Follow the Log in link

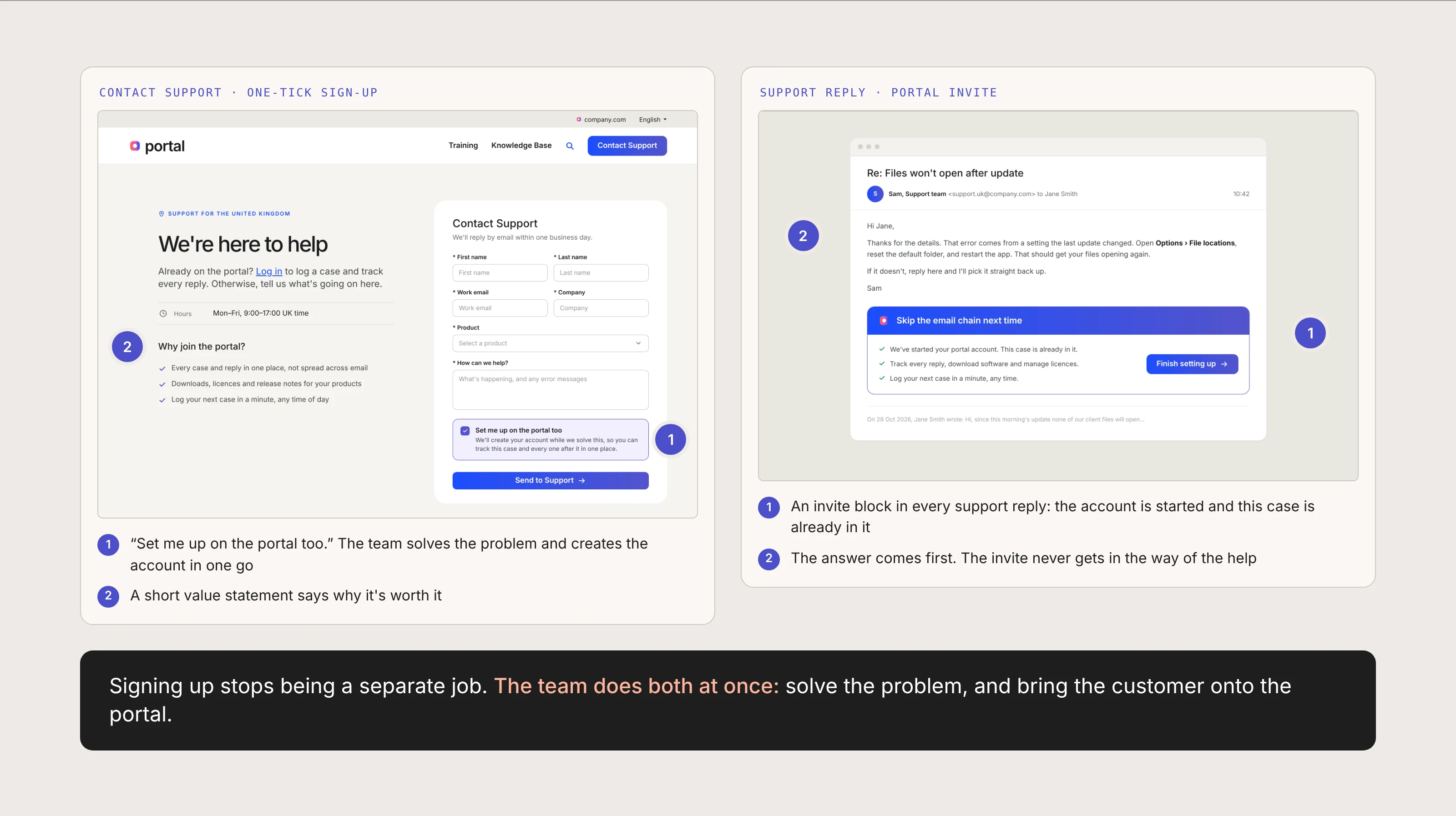click(269, 271)
